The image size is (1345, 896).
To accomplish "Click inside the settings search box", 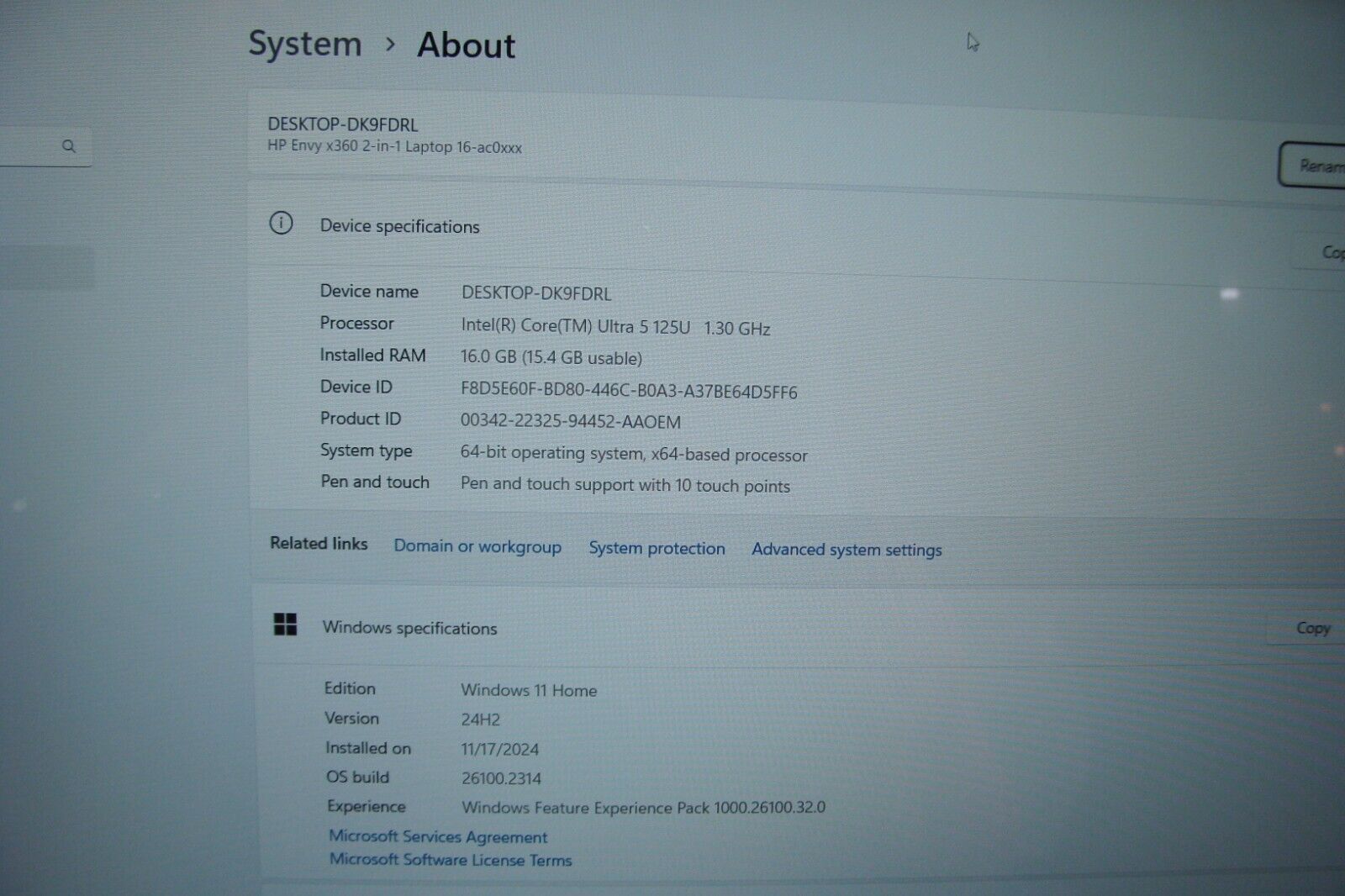I will pos(29,146).
